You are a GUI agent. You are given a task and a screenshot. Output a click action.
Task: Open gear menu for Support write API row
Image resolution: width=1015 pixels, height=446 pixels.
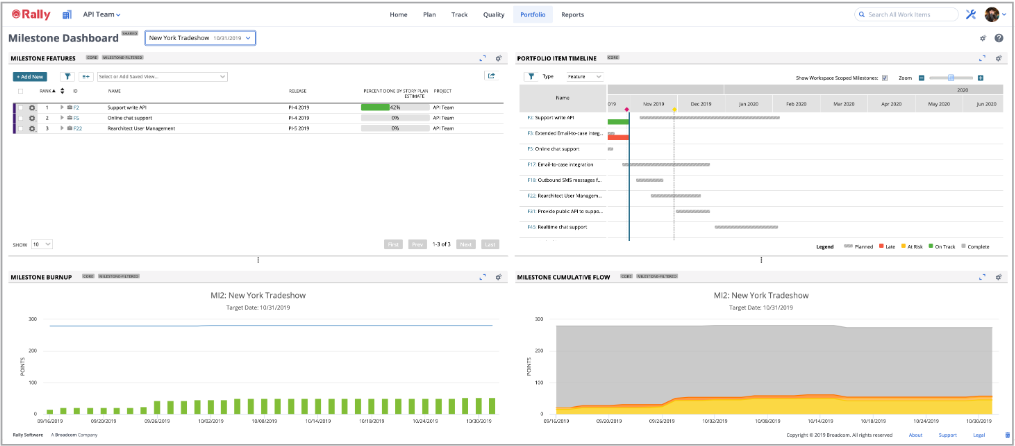(x=32, y=107)
